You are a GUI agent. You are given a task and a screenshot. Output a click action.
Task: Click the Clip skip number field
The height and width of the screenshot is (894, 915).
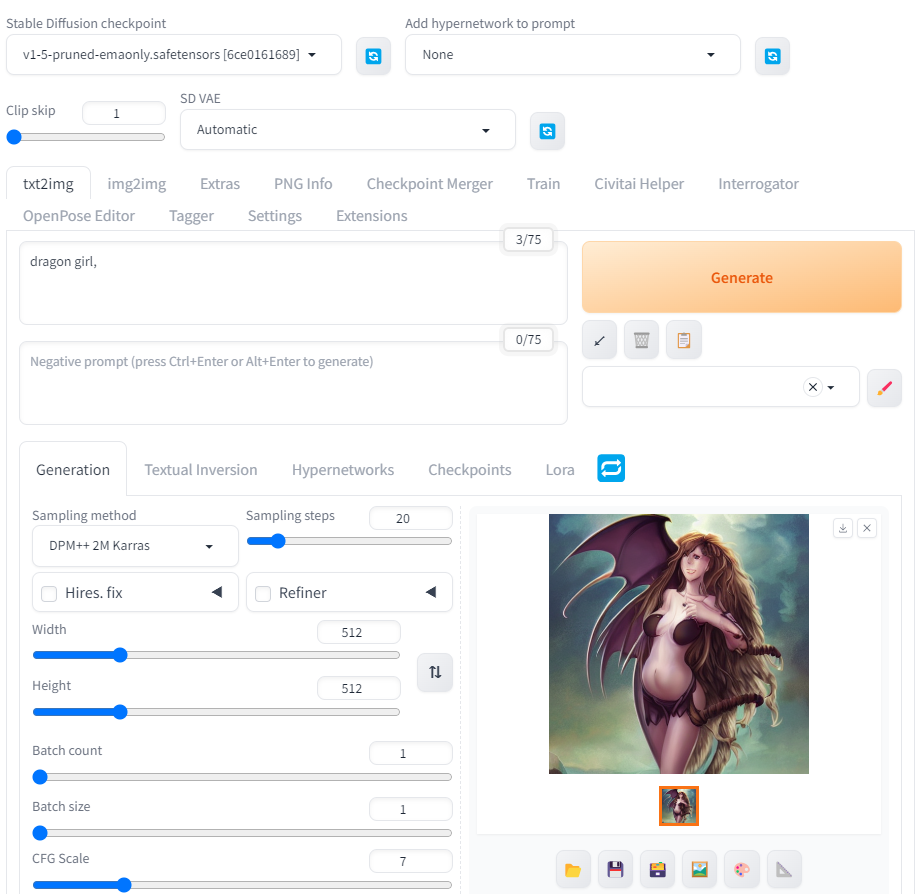point(124,113)
